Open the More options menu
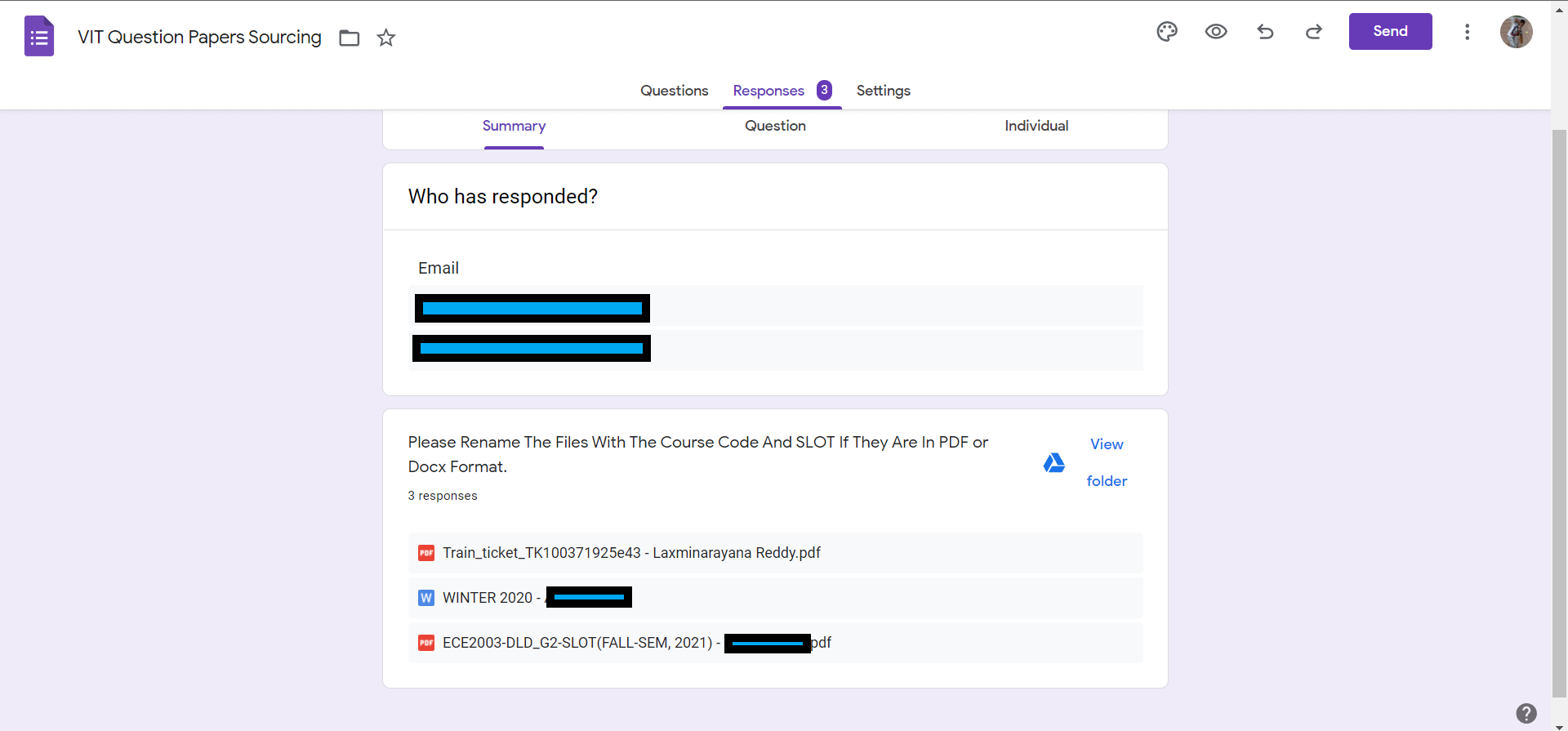 [1468, 32]
